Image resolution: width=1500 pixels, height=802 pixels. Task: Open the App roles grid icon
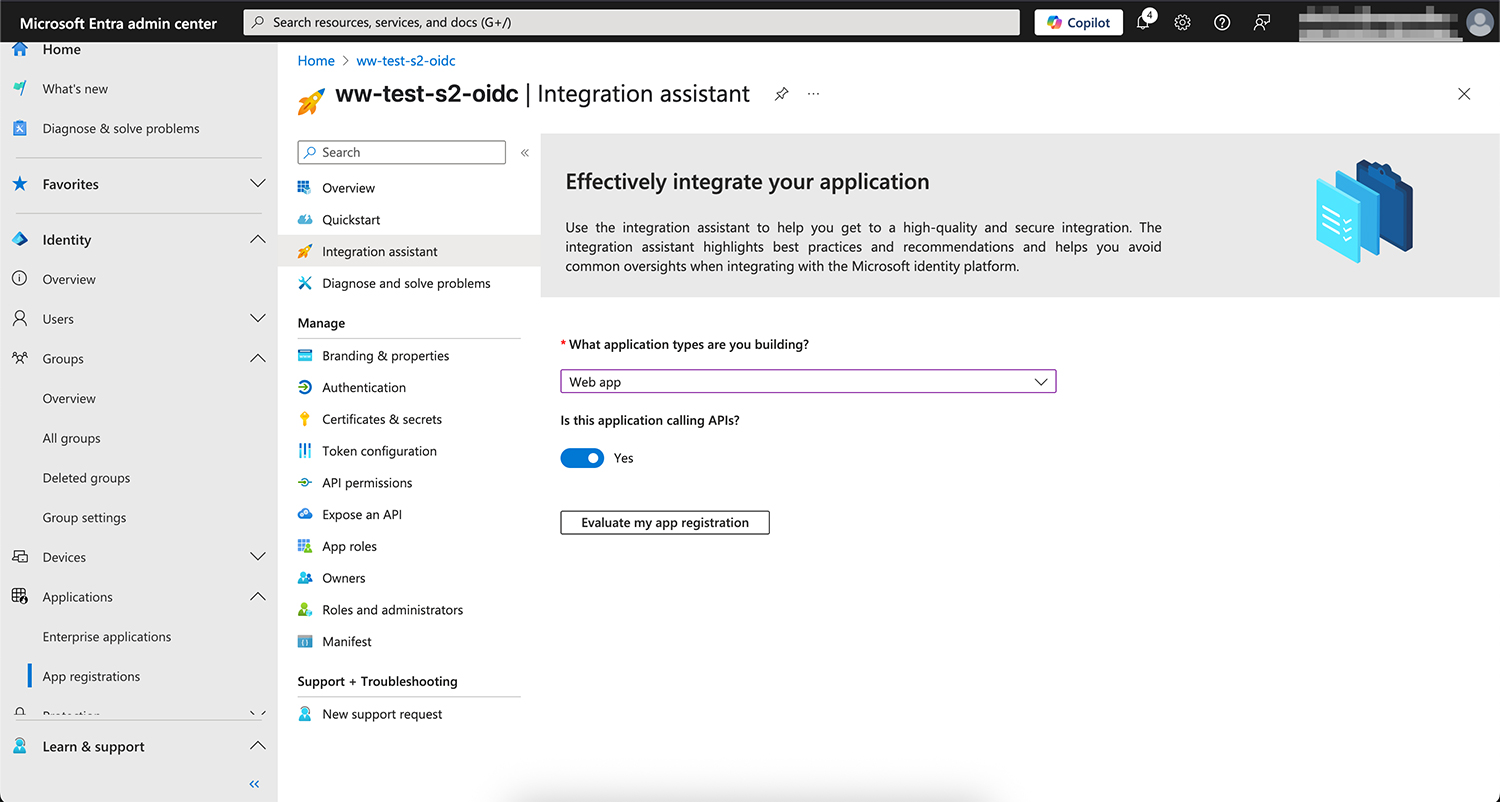tap(303, 546)
